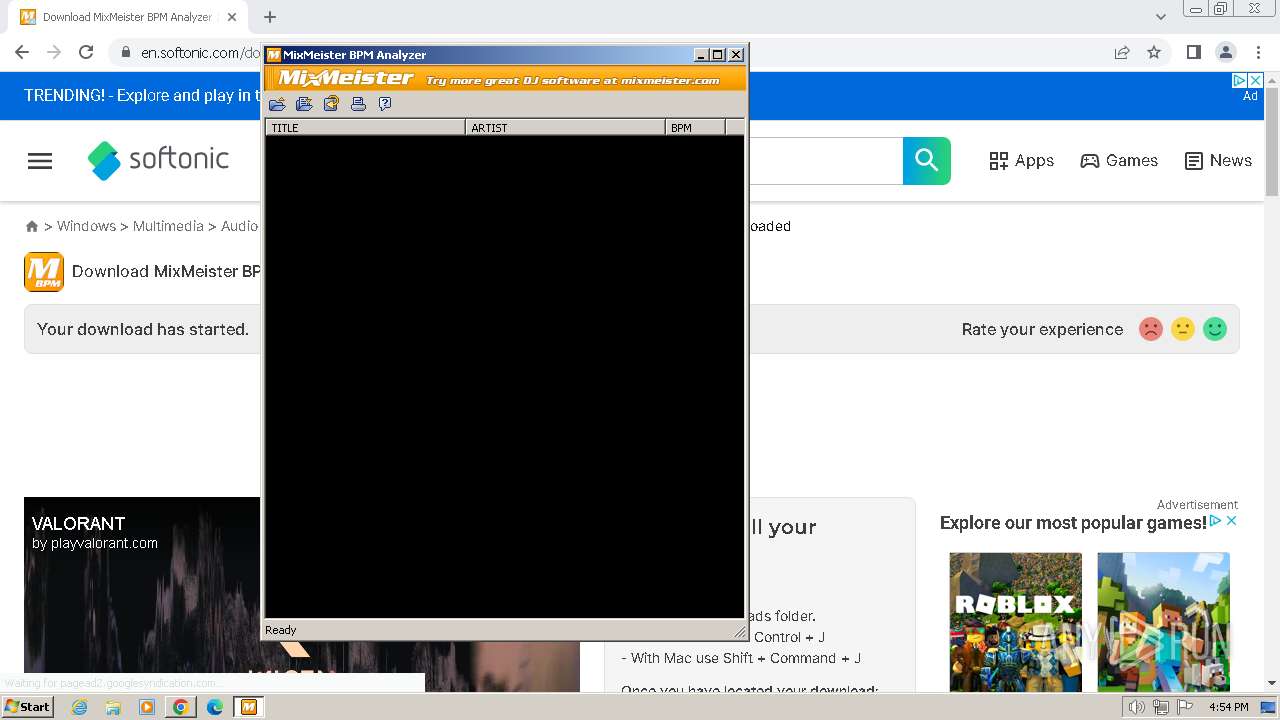Click the update tags folder icon in MixMeister
The height and width of the screenshot is (720, 1280).
click(x=331, y=104)
